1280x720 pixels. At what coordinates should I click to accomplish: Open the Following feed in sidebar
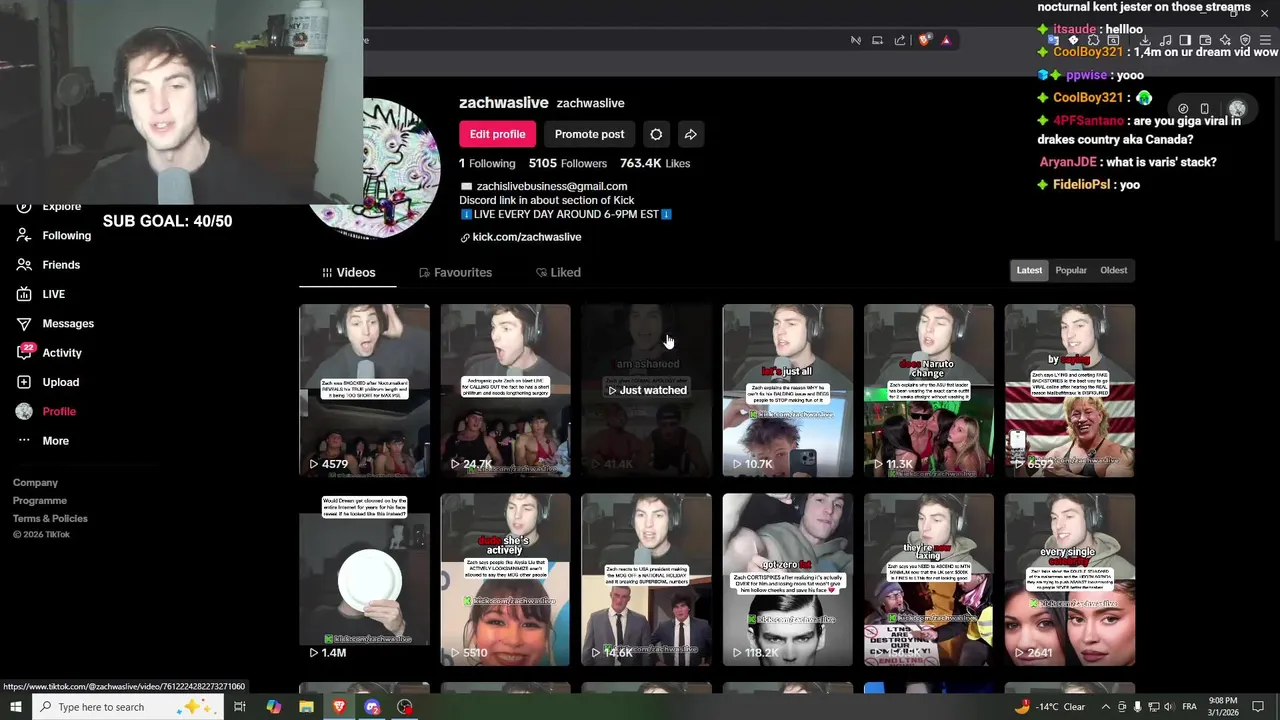click(55, 235)
